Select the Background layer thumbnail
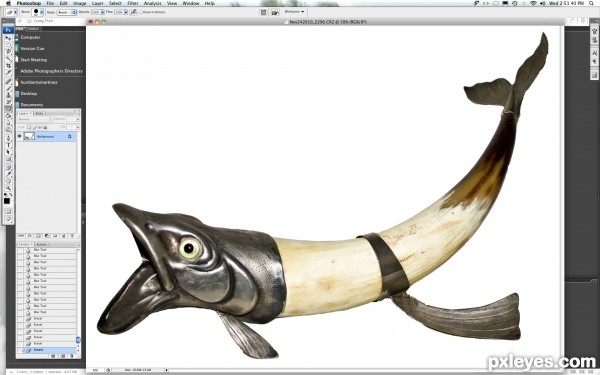The height and width of the screenshot is (375, 600). click(29, 136)
